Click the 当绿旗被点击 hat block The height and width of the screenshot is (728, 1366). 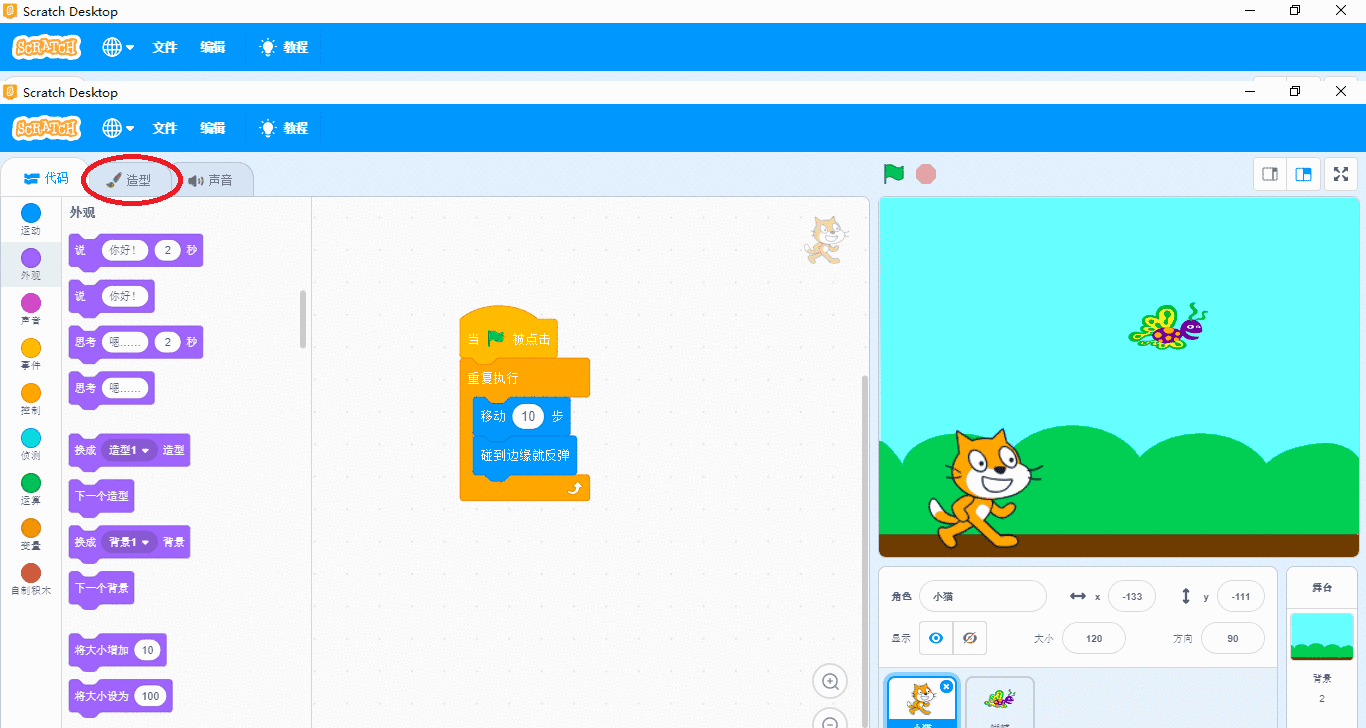[508, 334]
